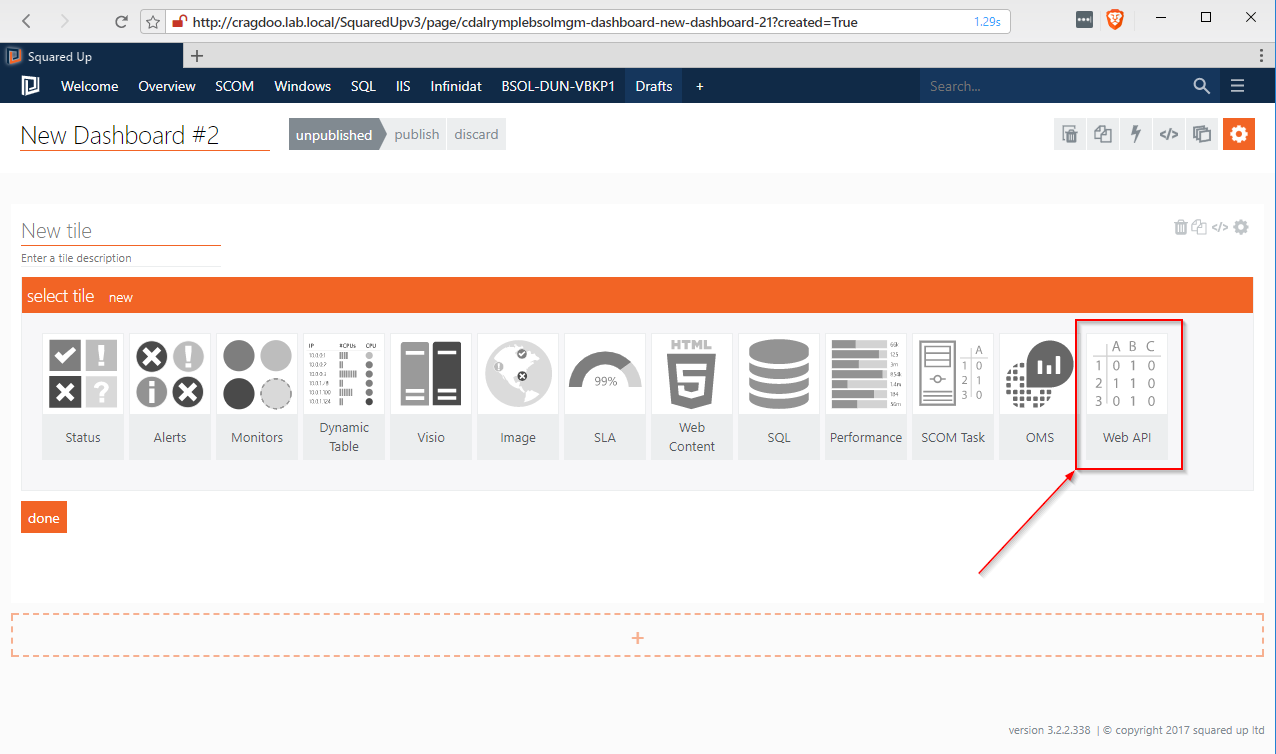Screen dimensions: 1276x754
Task: Choose the Monitors tile icon
Action: coord(257,396)
